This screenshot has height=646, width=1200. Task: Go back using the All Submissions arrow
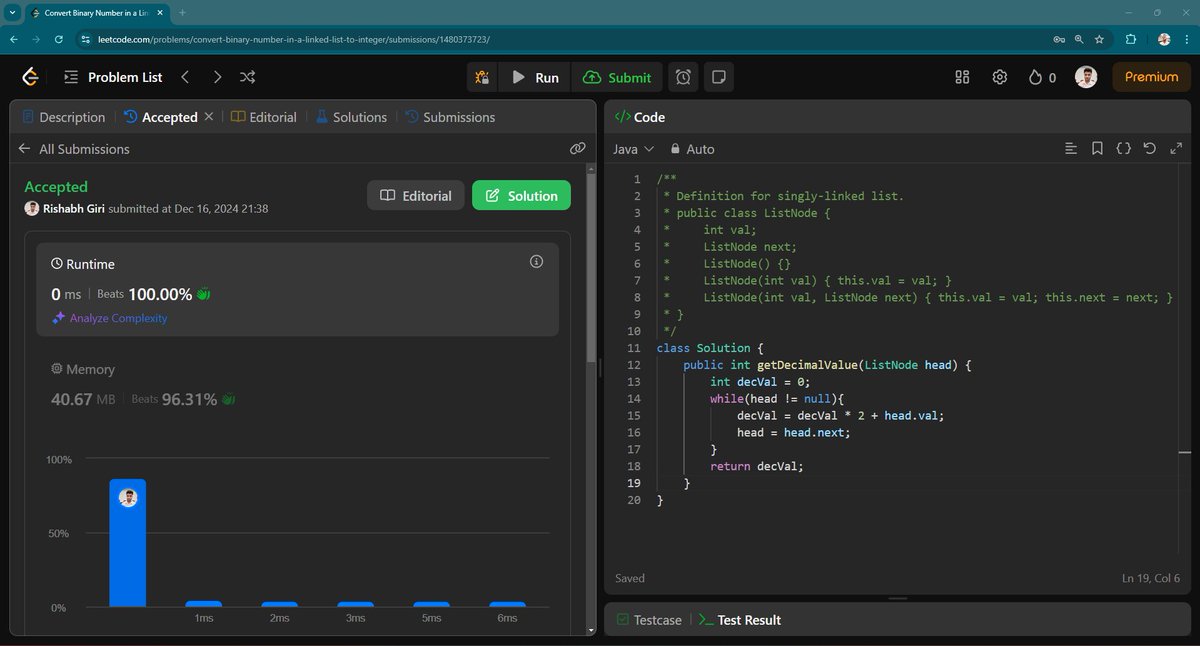(x=23, y=149)
